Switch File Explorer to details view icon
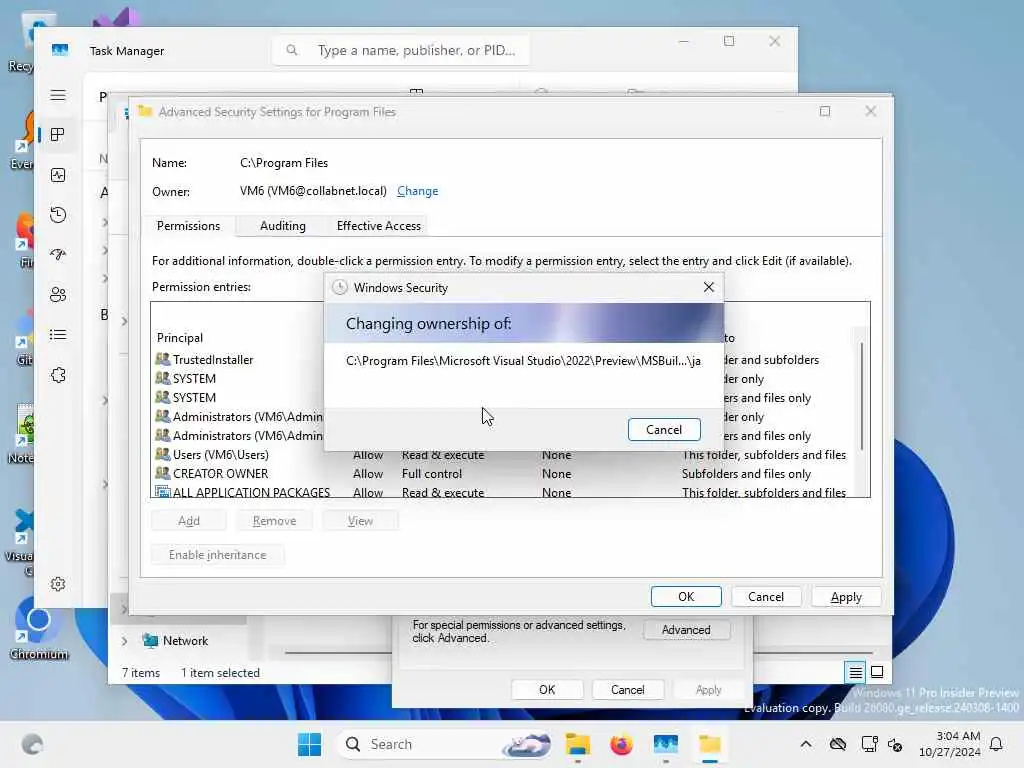The image size is (1024, 768). 856,672
